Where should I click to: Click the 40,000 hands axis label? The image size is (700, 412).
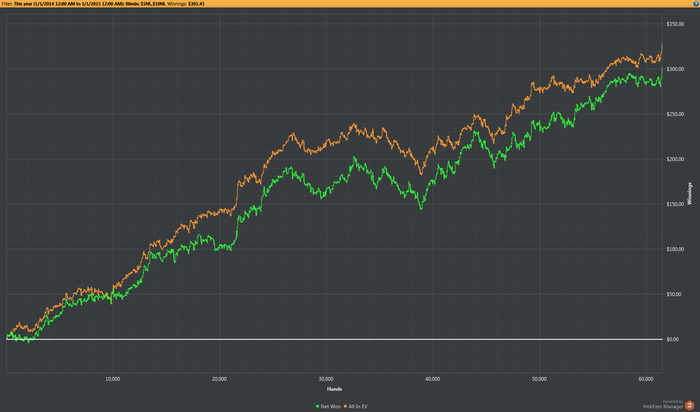pos(433,379)
